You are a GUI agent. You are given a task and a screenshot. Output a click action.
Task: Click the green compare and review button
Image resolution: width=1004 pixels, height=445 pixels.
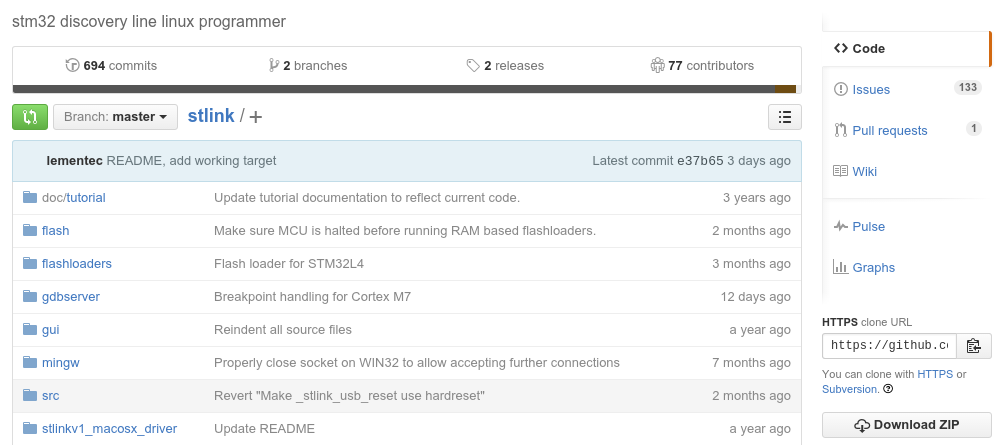click(x=29, y=117)
